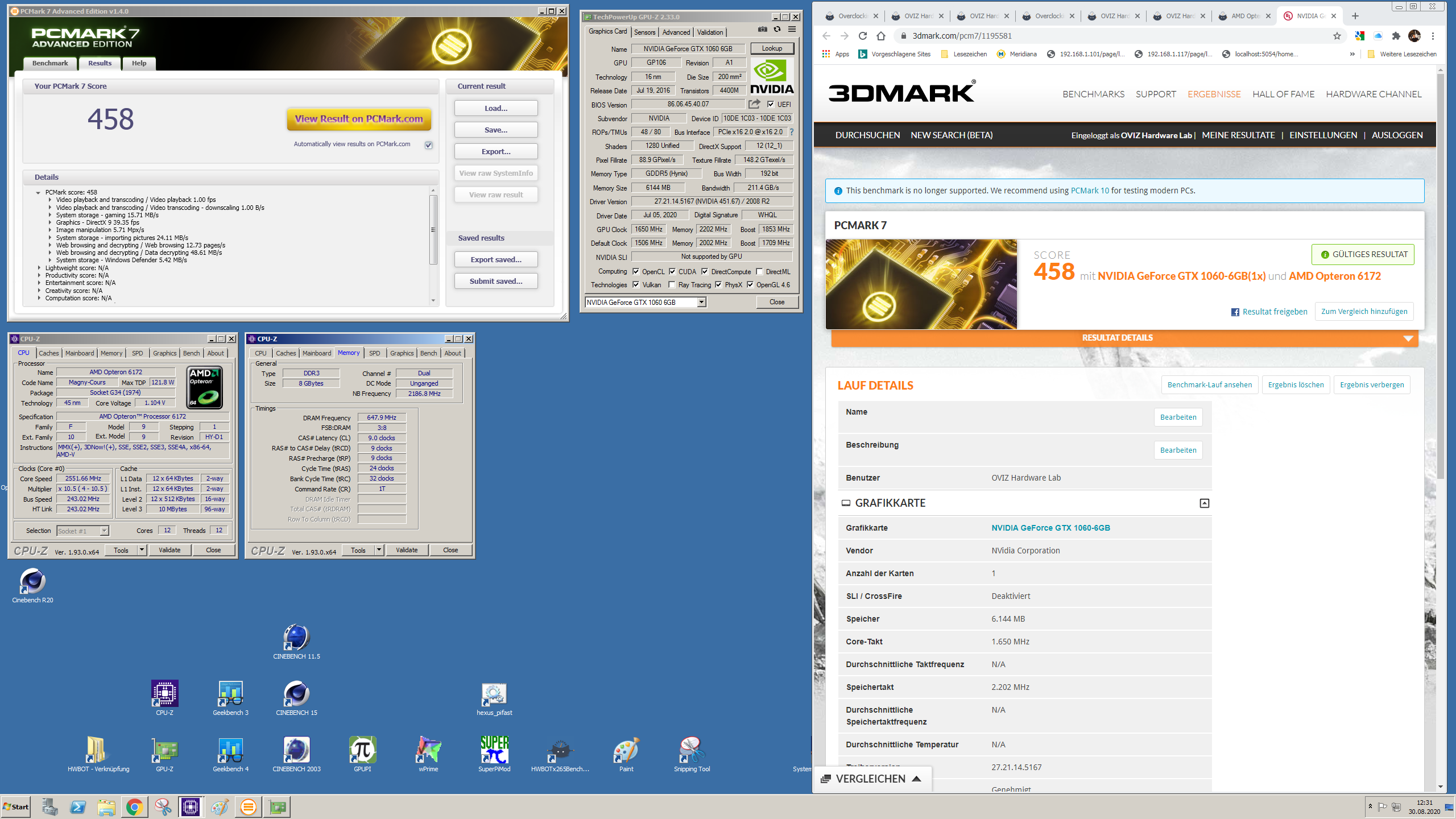Screen dimensions: 1456x819
Task: Open the CINEBENCH 15 desktop icon
Action: pyautogui.click(x=296, y=698)
